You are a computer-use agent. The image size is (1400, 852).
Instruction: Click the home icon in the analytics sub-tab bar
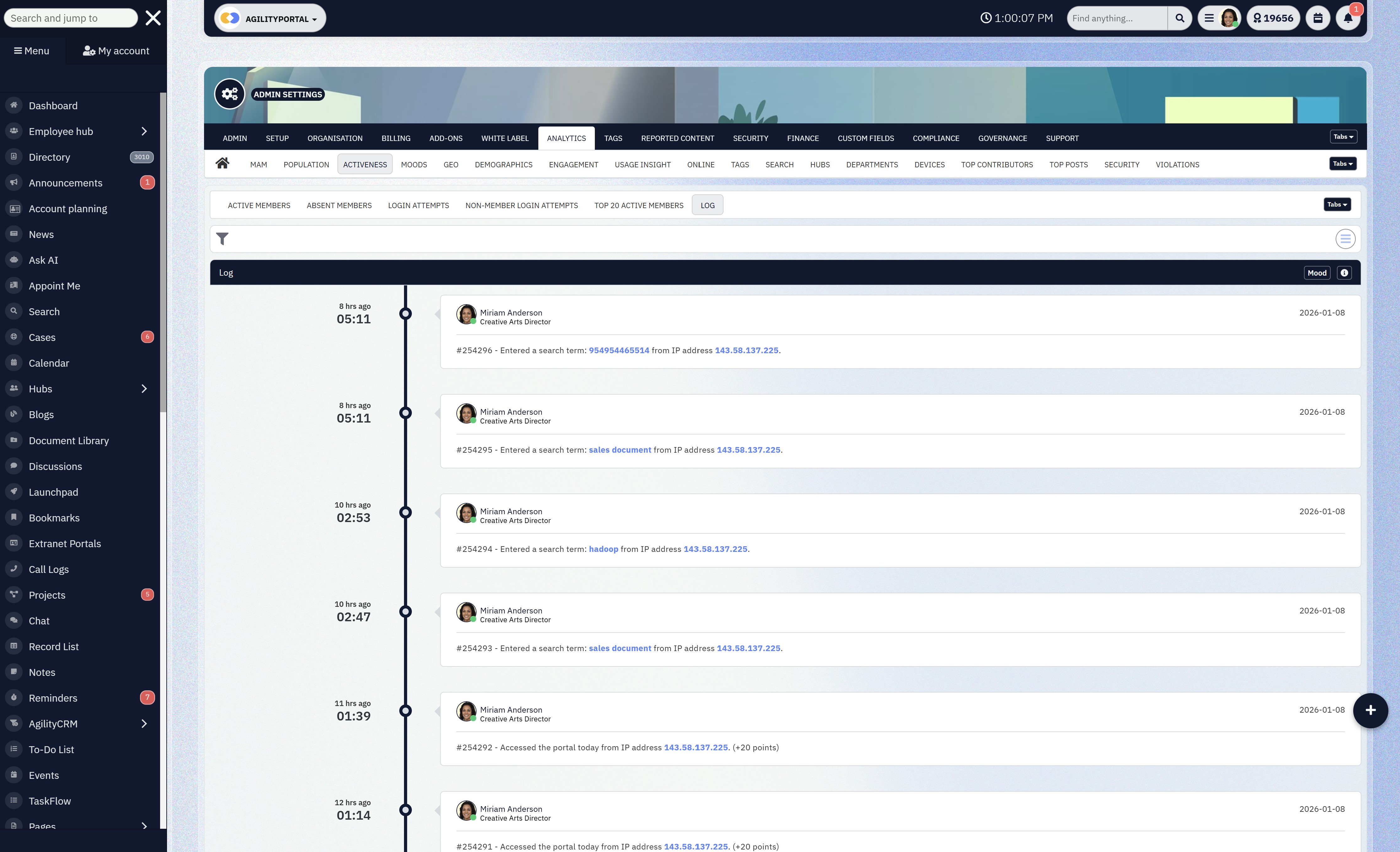[x=223, y=163]
